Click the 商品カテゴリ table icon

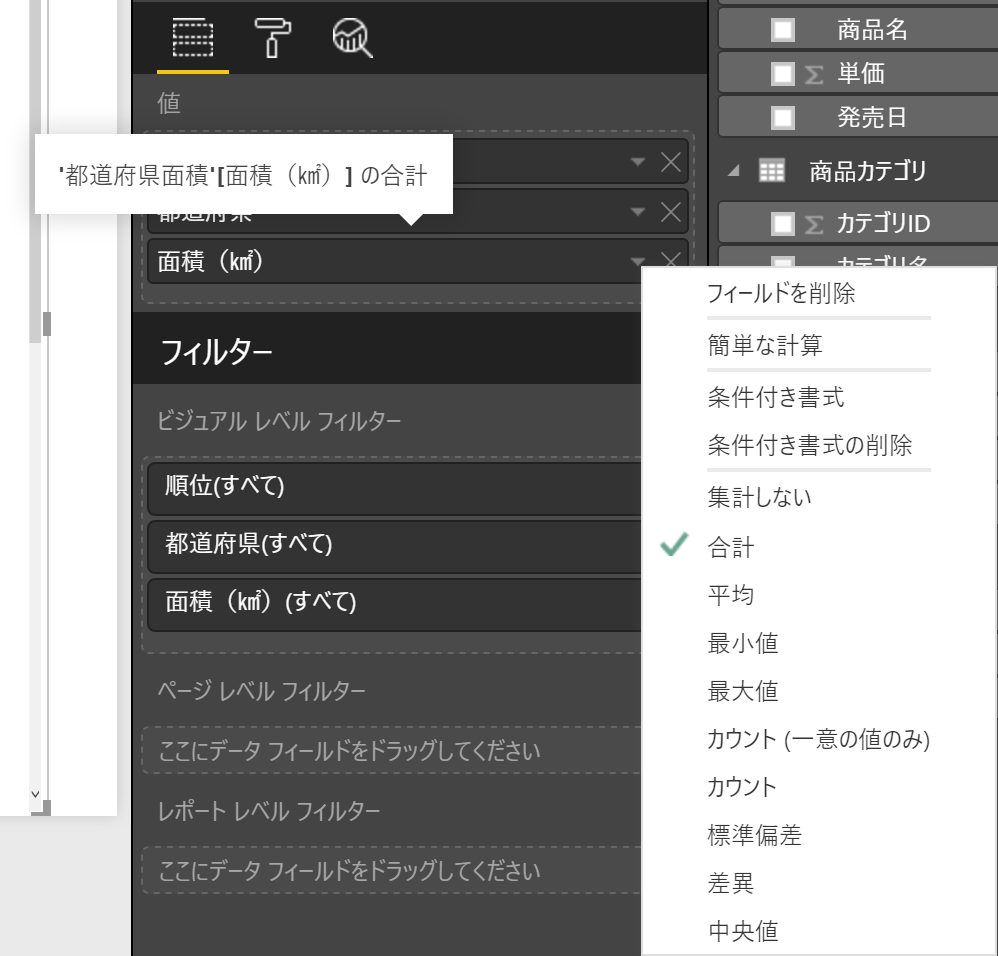pyautogui.click(x=772, y=171)
